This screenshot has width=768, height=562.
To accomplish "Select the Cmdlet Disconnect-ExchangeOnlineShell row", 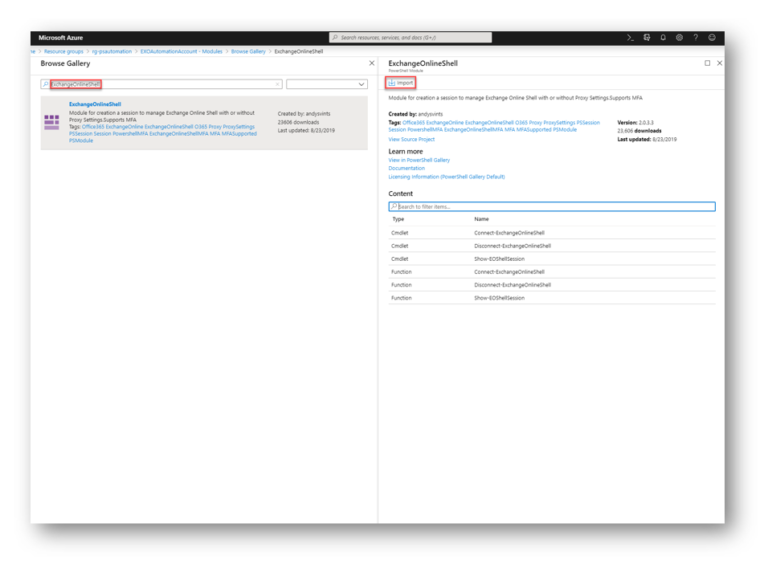I will 552,246.
